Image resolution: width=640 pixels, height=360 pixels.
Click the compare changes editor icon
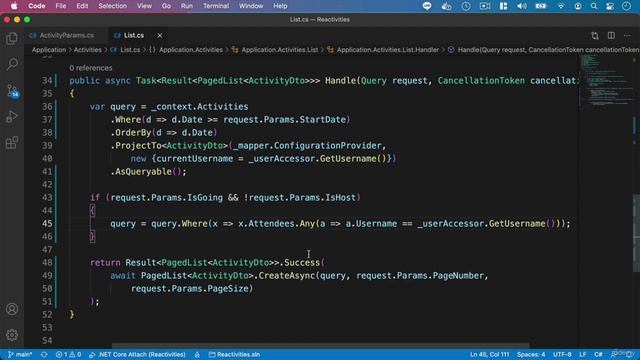point(595,36)
